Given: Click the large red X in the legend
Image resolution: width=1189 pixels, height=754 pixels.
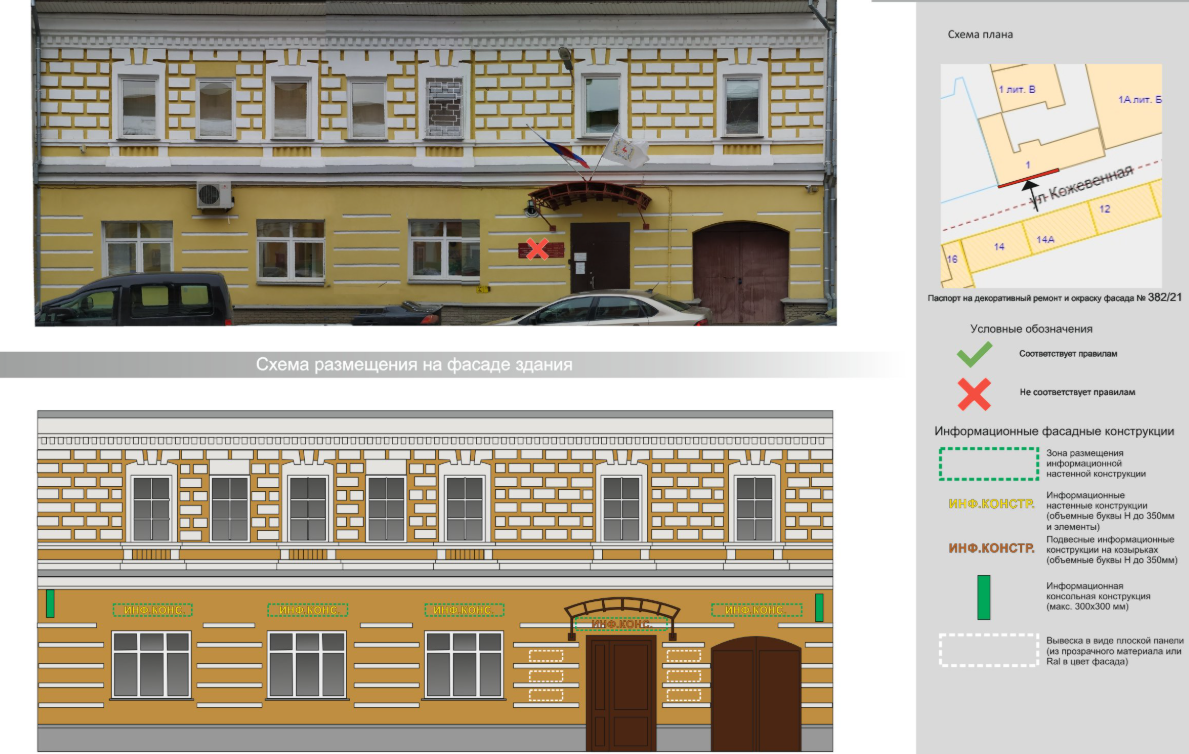Looking at the screenshot, I should tap(974, 394).
